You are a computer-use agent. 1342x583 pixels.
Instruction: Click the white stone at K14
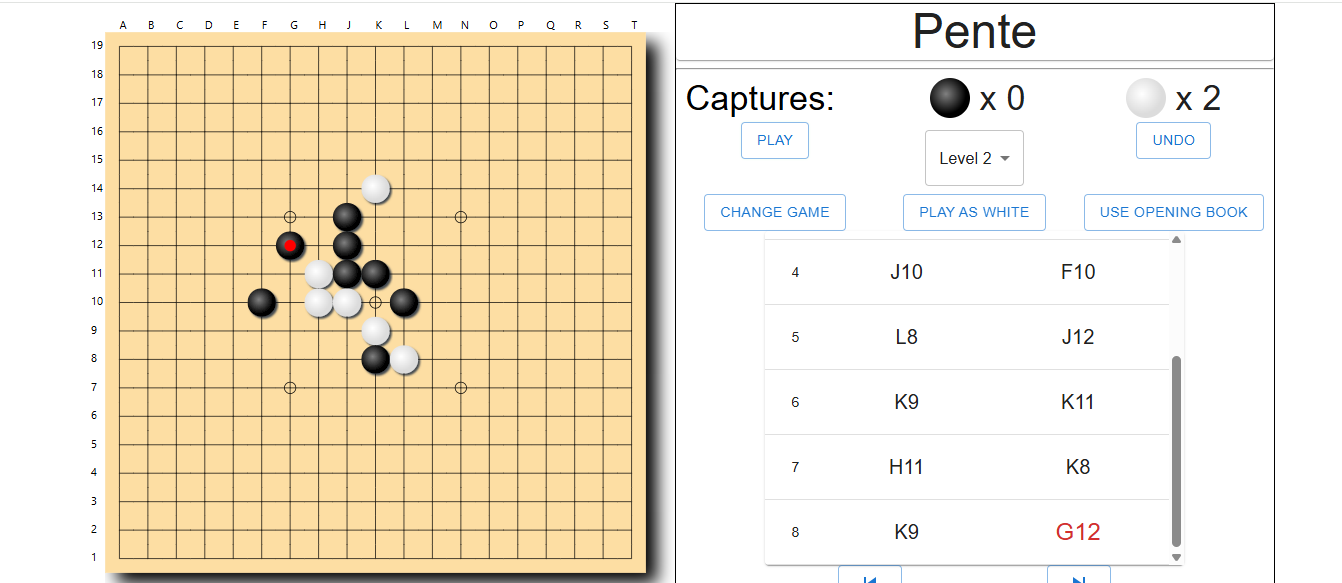point(376,188)
